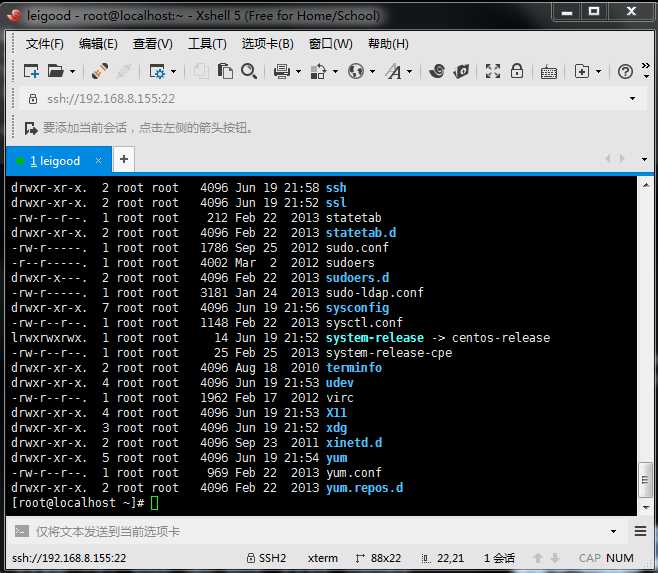This screenshot has height=573, width=658.
Task: Expand the globe icon dropdown arrow
Action: pyautogui.click(x=372, y=72)
